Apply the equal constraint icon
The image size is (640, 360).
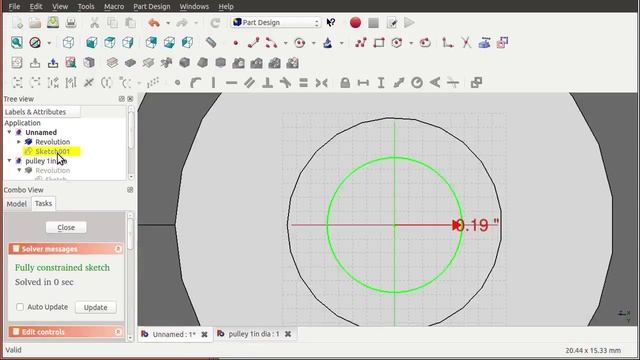point(303,83)
